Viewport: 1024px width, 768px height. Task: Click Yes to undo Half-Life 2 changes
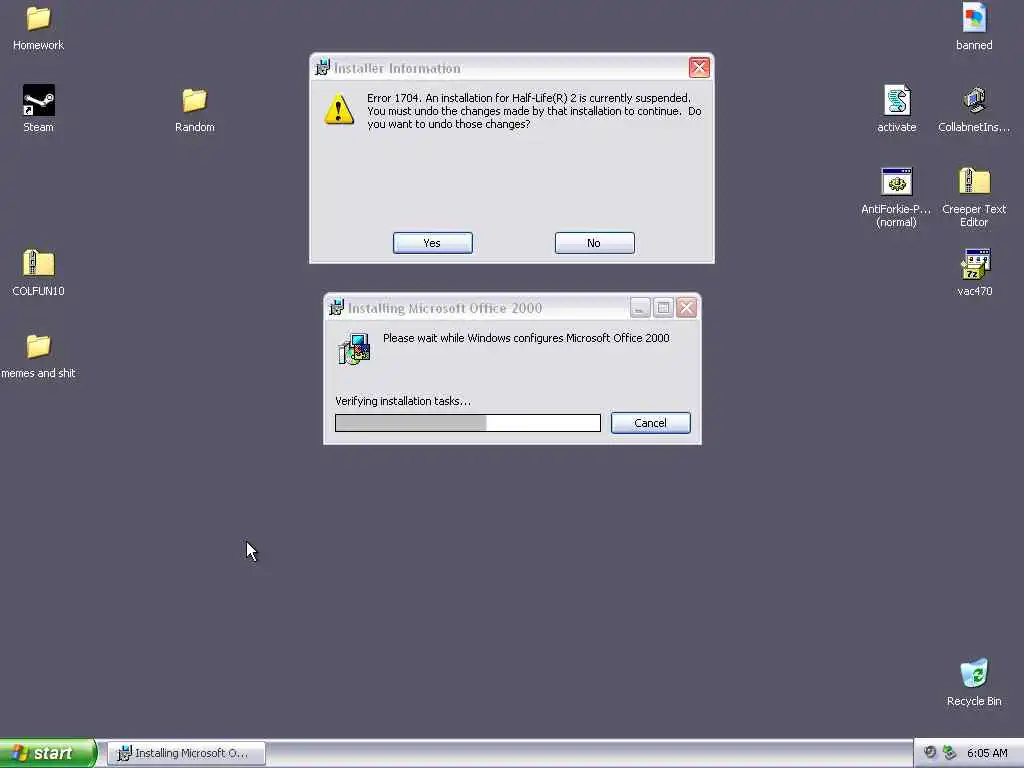click(432, 243)
